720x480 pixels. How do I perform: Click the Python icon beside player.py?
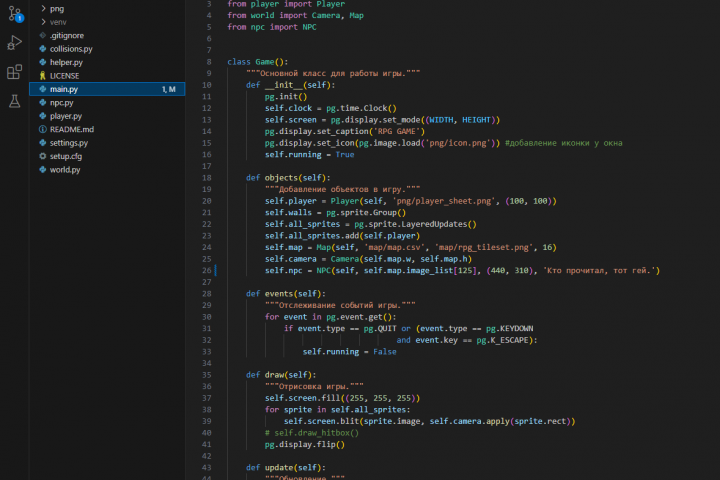coord(43,116)
